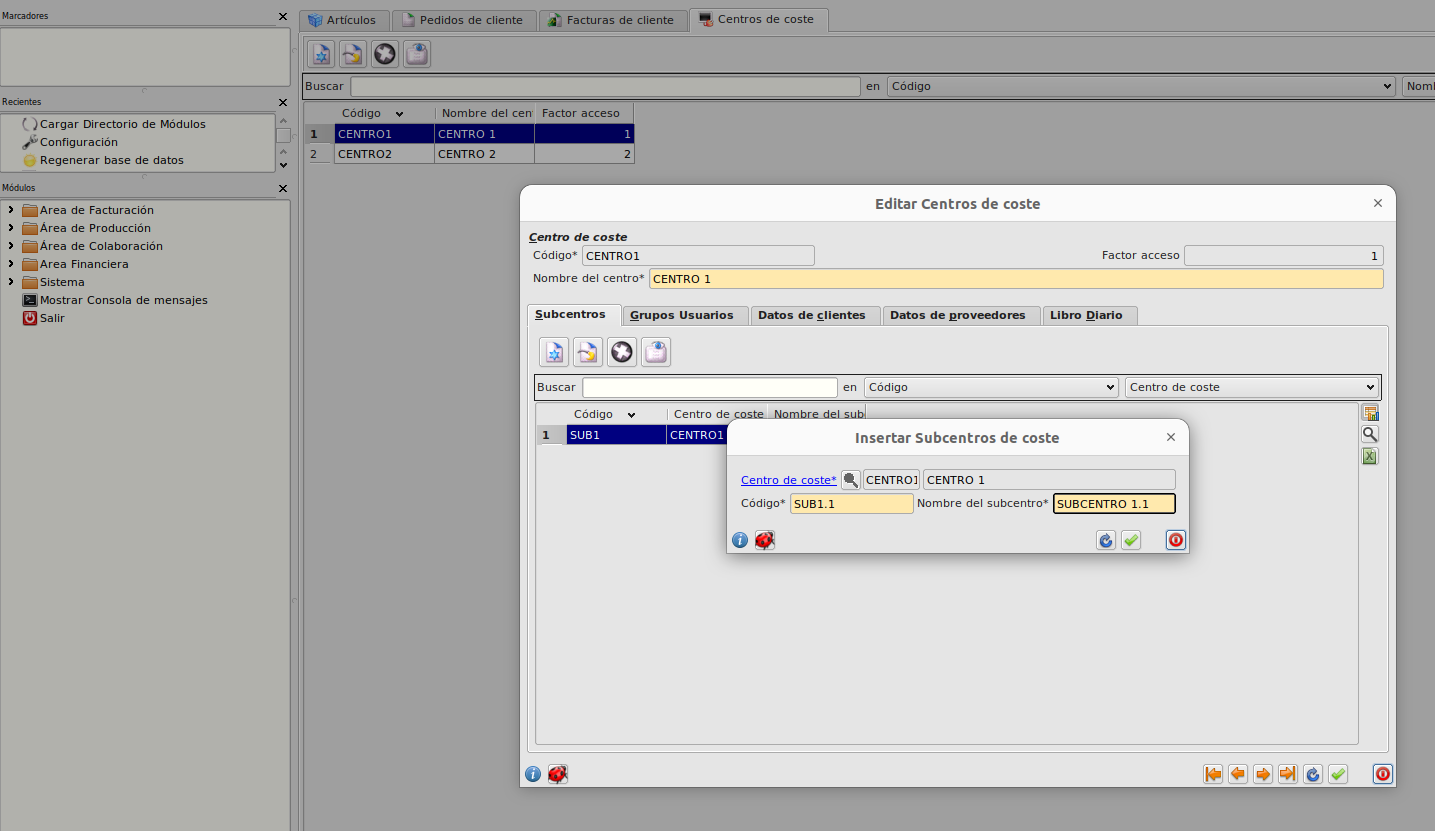
Task: View the selected centro de coste in the main toolbar
Action: coord(417,54)
